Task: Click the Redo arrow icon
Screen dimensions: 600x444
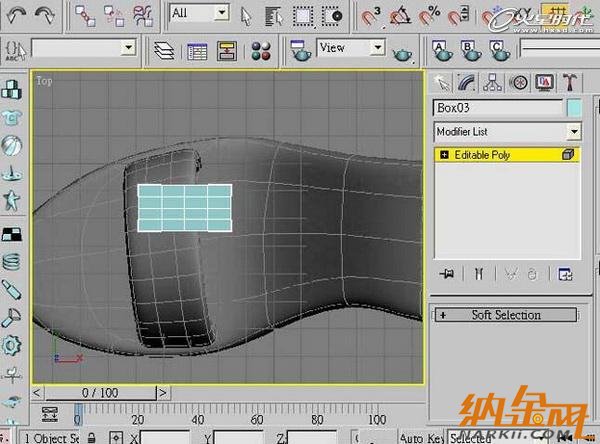Action: (46, 14)
